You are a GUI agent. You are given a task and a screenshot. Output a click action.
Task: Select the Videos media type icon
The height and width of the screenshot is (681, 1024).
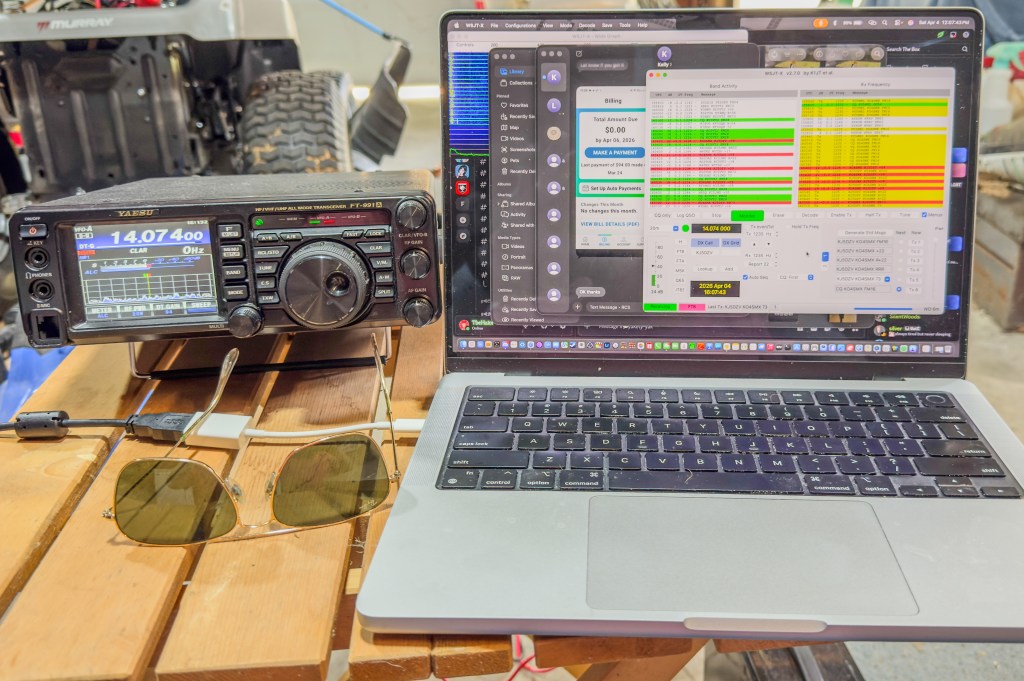pyautogui.click(x=505, y=245)
